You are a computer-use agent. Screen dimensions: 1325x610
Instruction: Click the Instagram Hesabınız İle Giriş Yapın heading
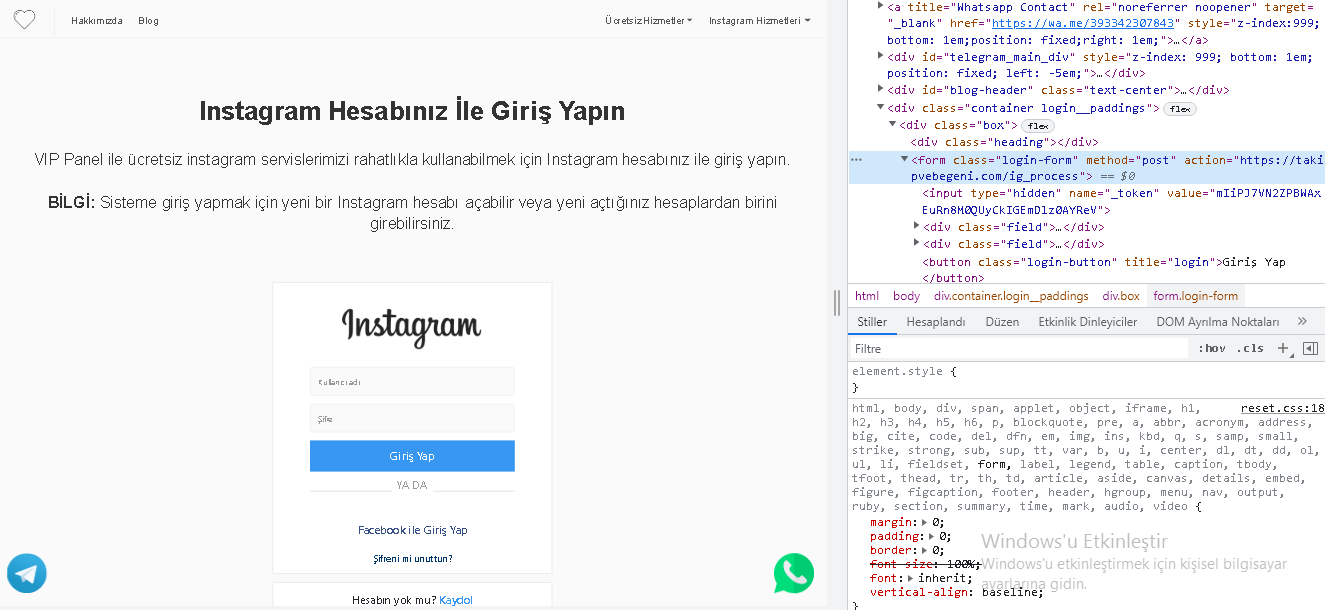pos(412,110)
